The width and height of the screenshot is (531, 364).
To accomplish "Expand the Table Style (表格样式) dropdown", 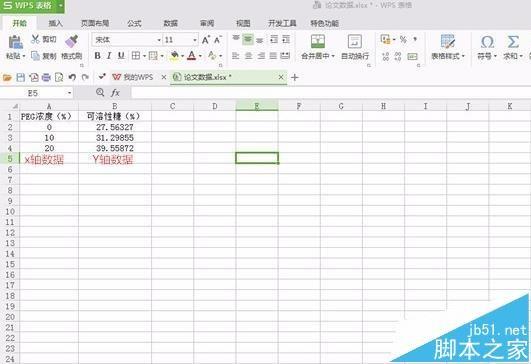I will [463, 56].
